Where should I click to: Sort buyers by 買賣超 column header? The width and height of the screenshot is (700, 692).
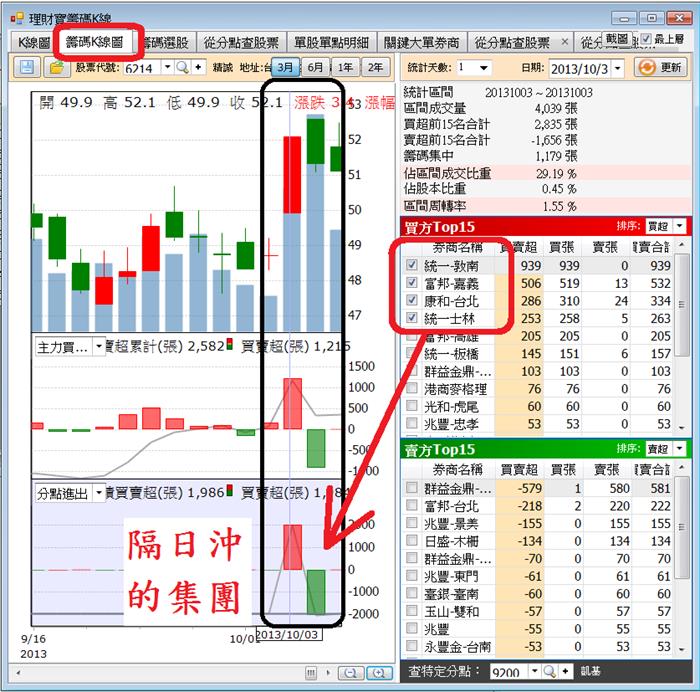(x=518, y=247)
